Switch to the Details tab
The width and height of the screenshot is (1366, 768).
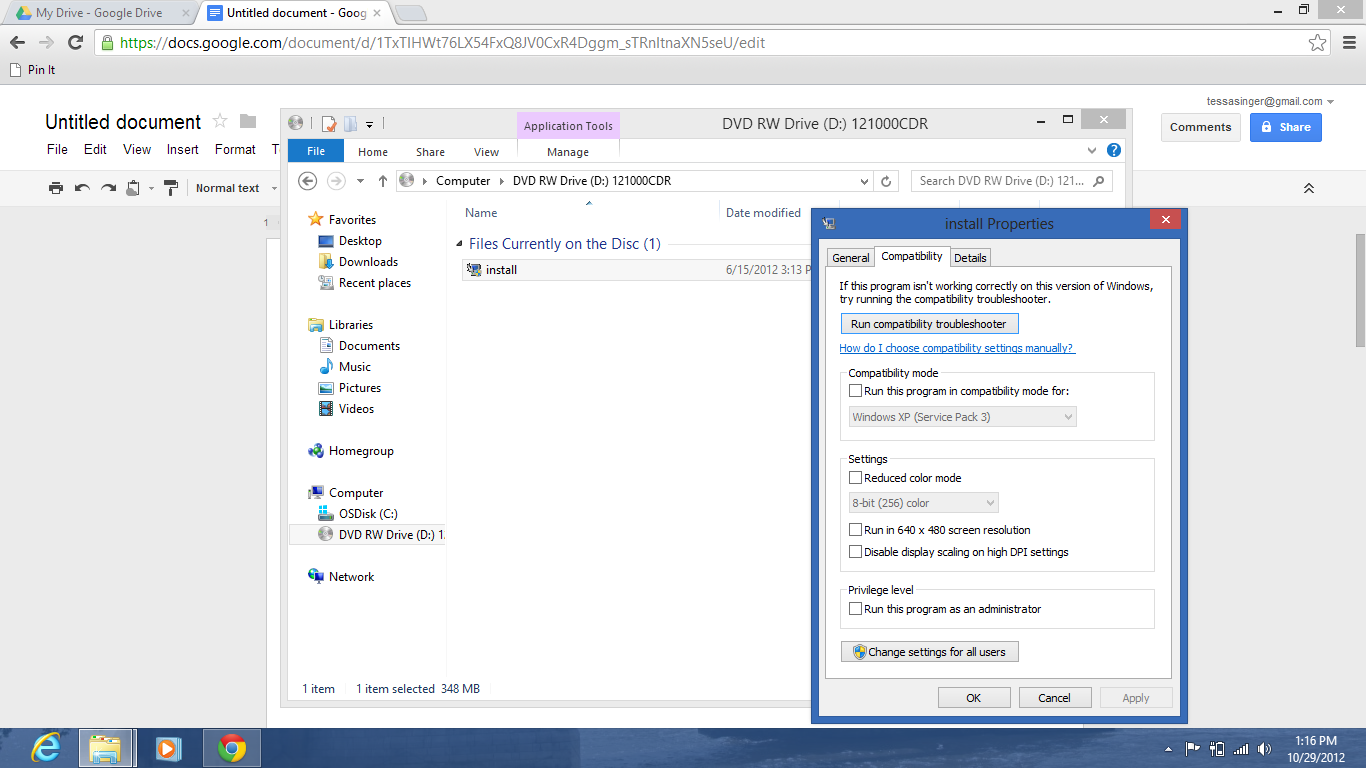click(969, 258)
